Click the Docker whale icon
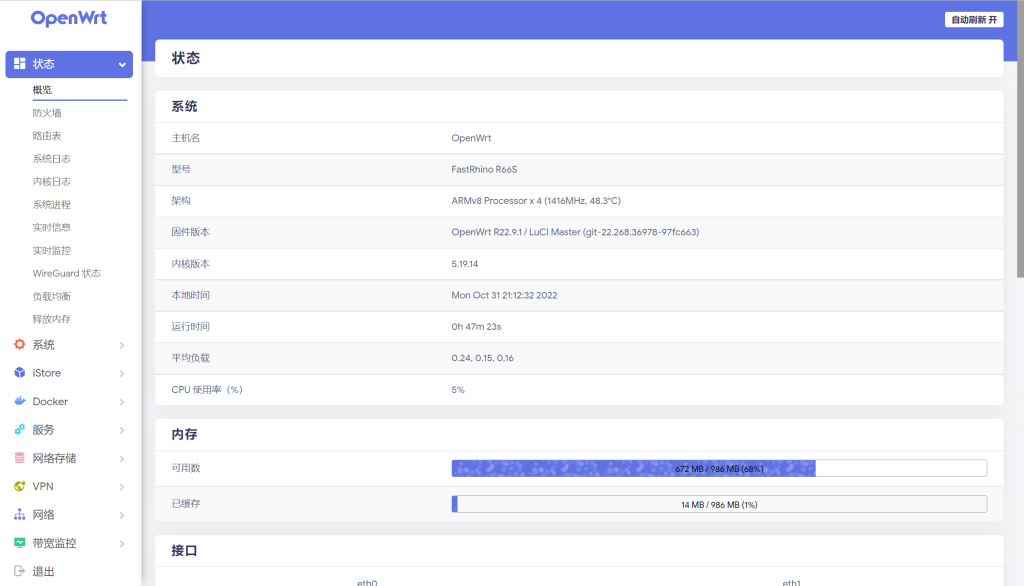This screenshot has width=1024, height=586. (20, 401)
